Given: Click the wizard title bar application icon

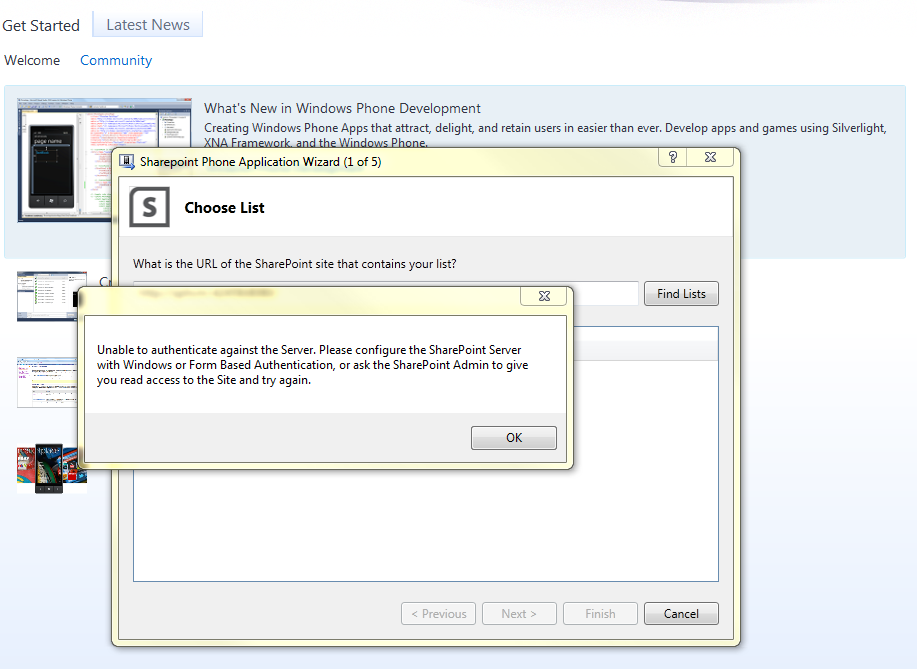Looking at the screenshot, I should click(124, 161).
